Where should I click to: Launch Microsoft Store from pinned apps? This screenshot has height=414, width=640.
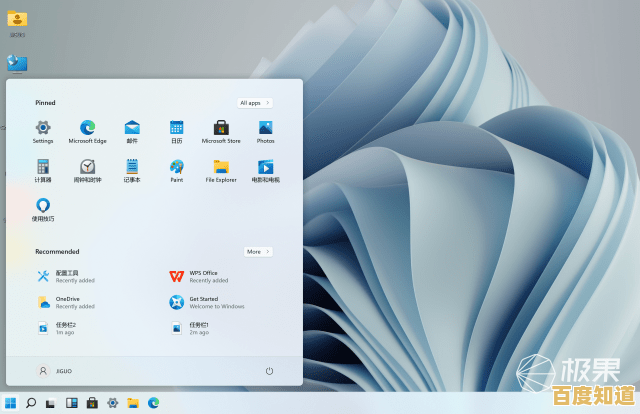point(221,128)
